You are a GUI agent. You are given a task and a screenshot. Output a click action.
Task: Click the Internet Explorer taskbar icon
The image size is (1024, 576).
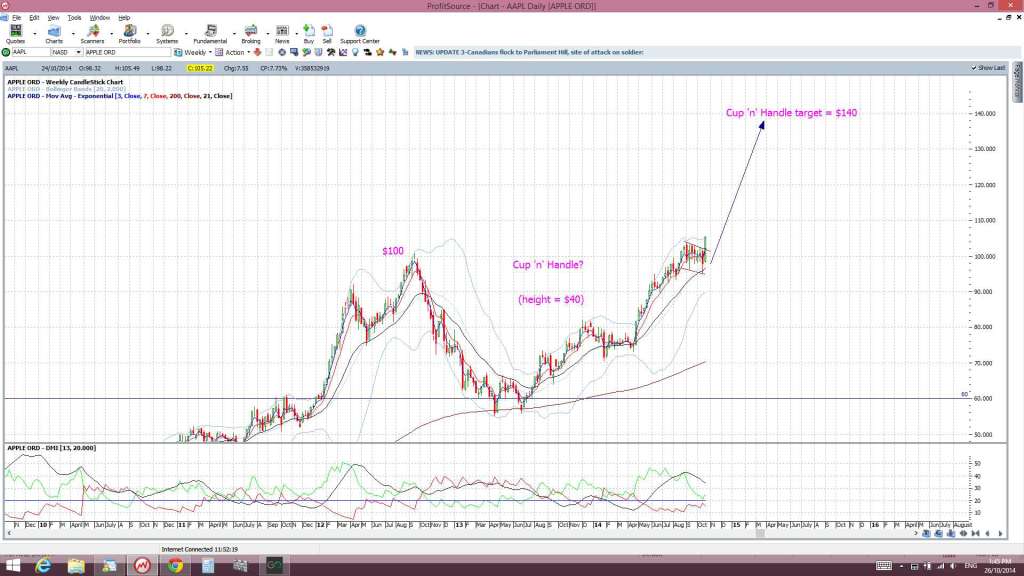click(43, 566)
